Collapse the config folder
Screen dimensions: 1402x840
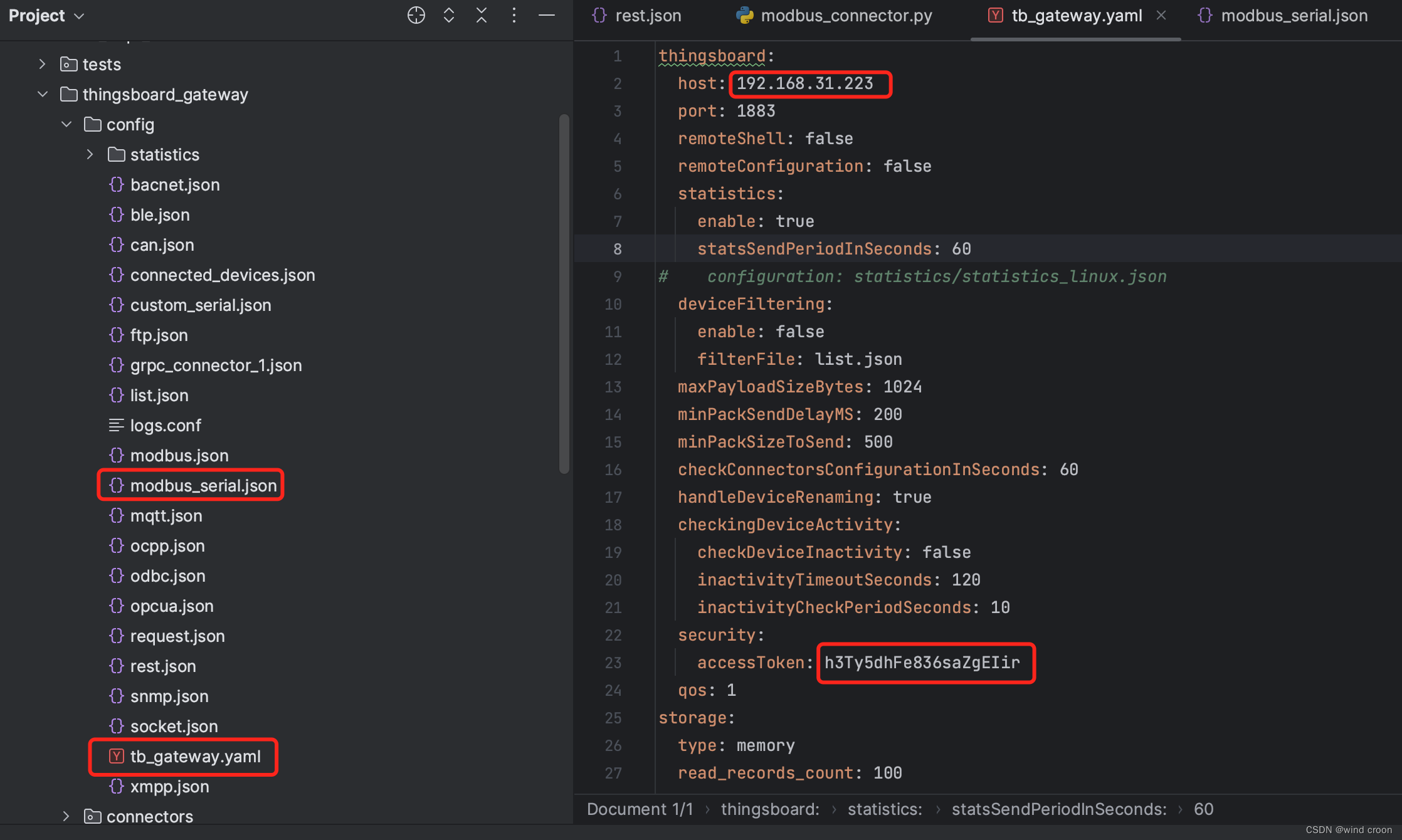pyautogui.click(x=66, y=124)
